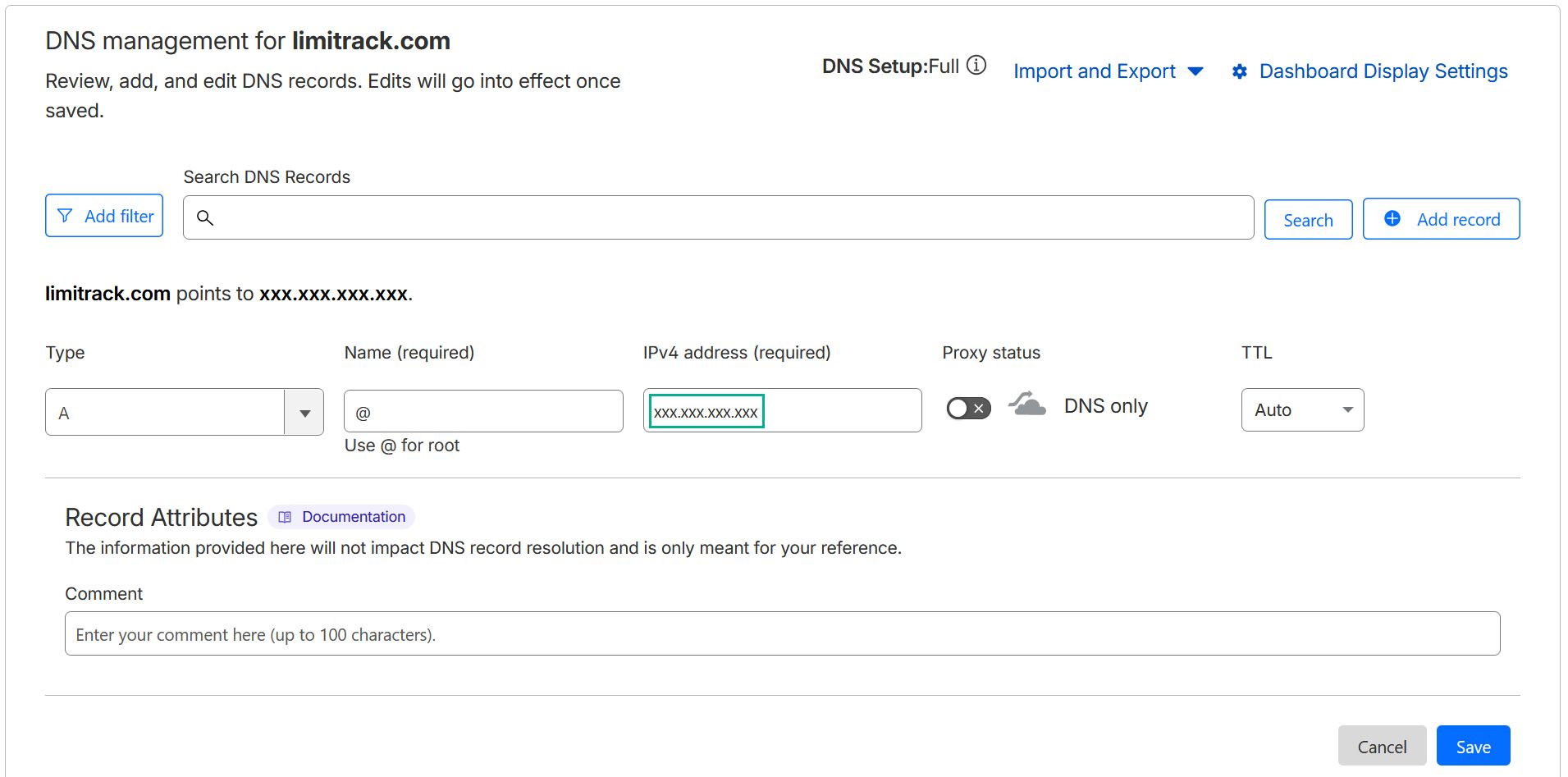
Task: Click the gear icon for display settings
Action: (x=1239, y=72)
